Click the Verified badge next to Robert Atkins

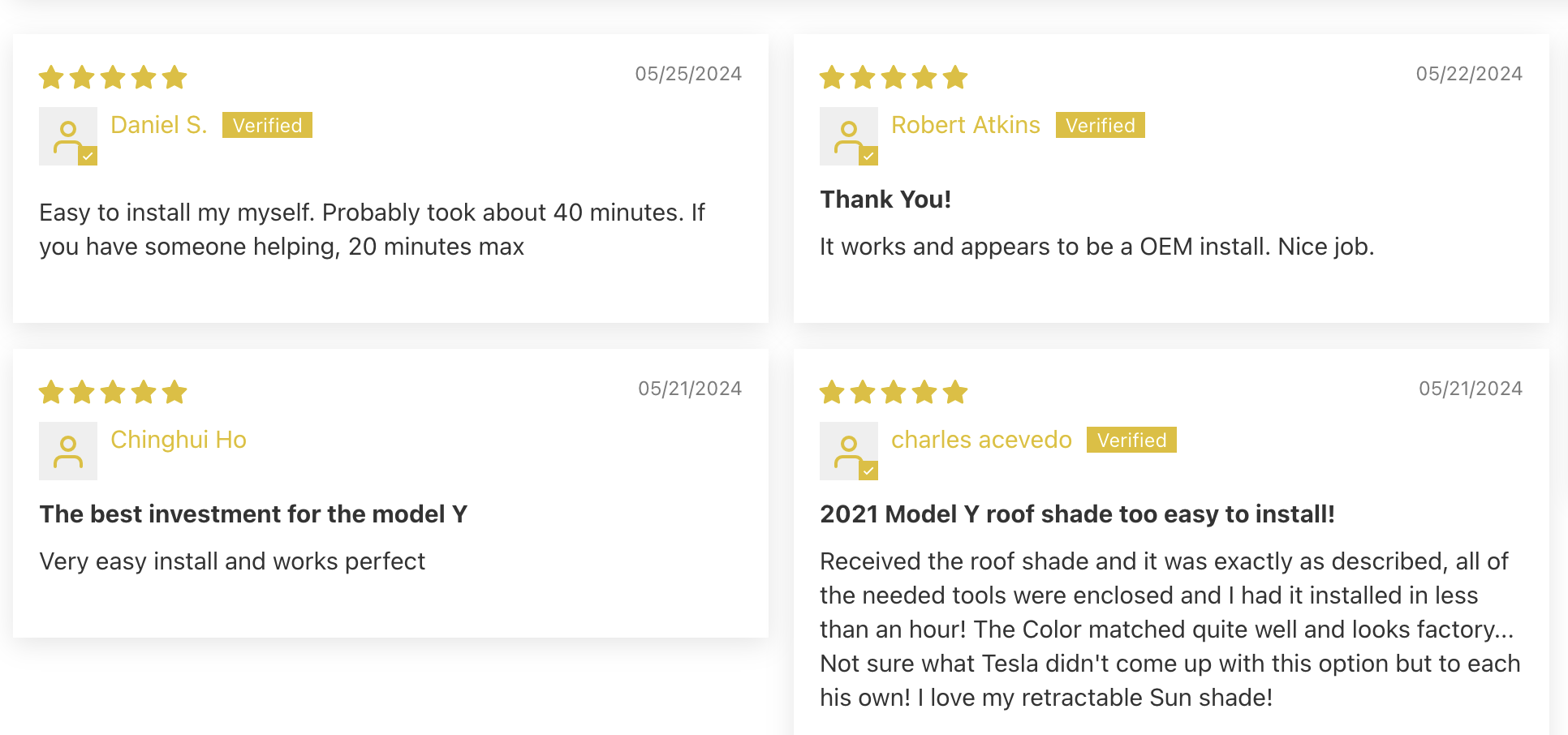[1101, 125]
